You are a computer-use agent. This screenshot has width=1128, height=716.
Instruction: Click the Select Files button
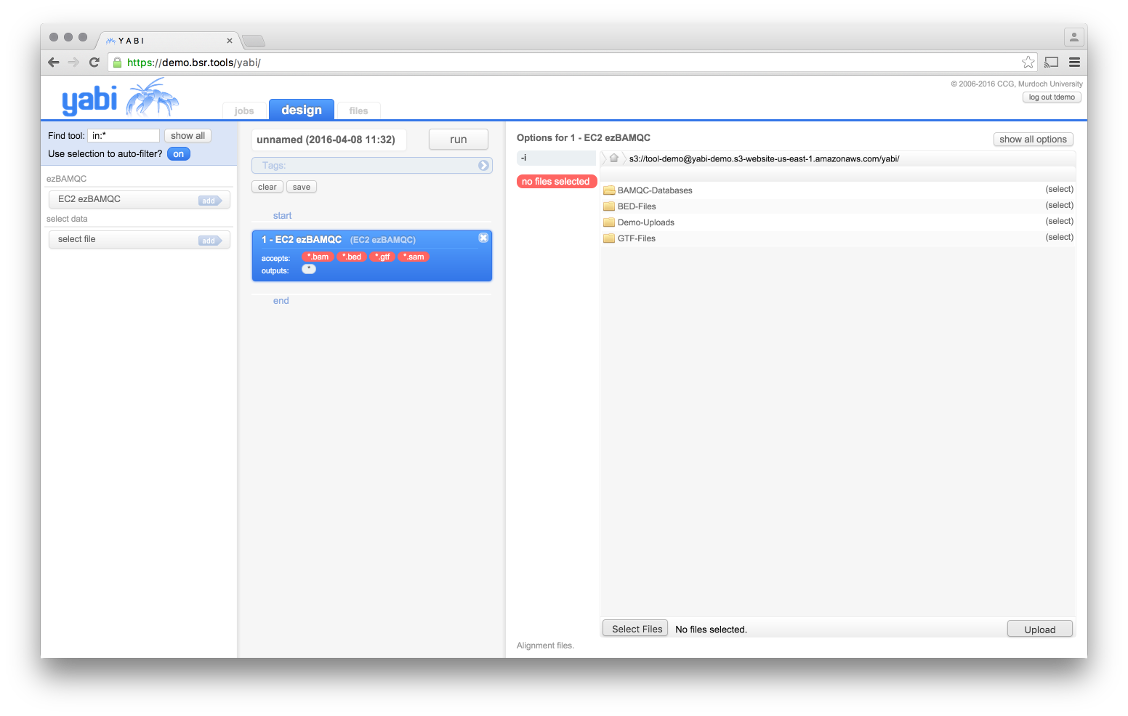[635, 629]
